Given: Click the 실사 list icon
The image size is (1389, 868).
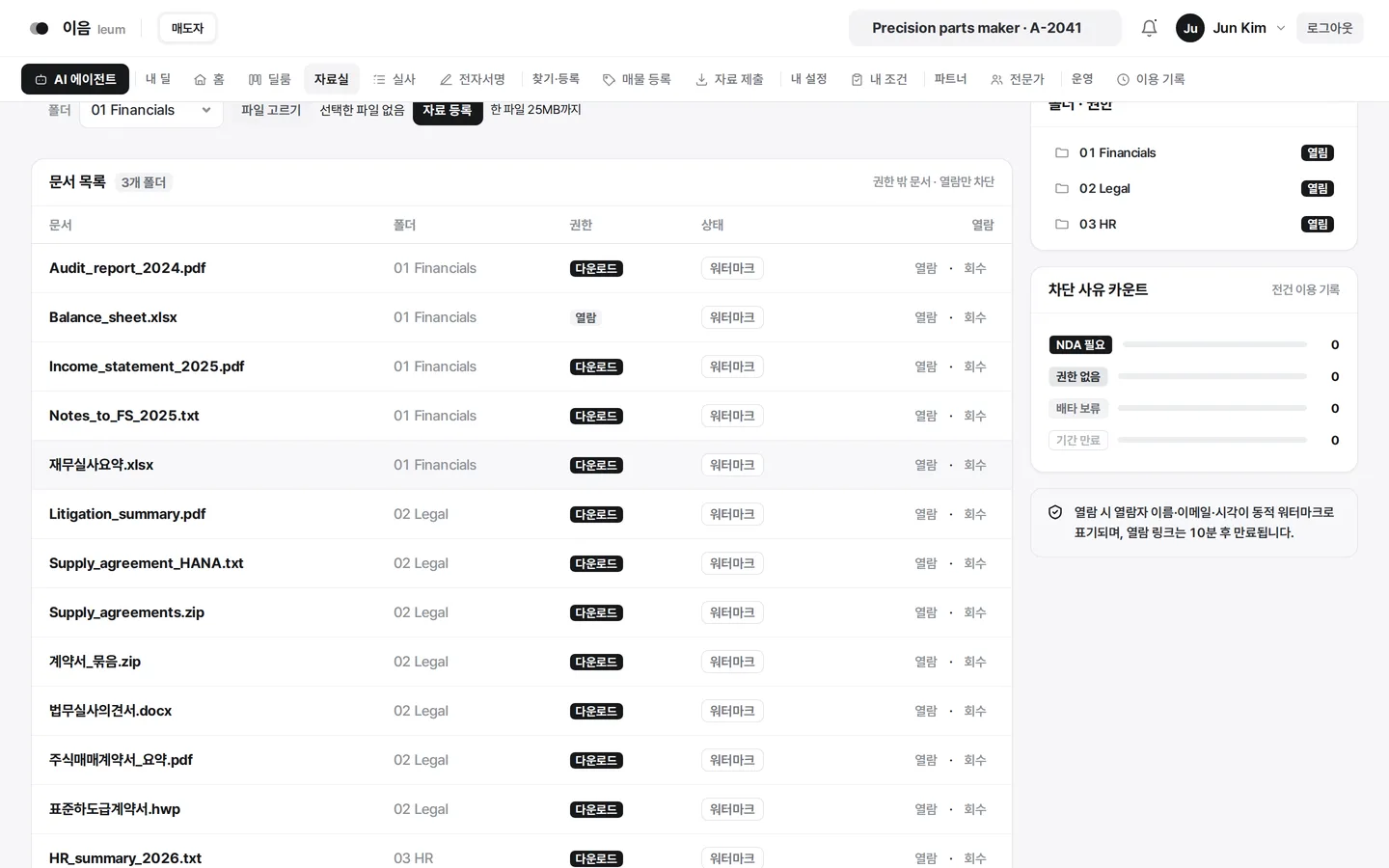Looking at the screenshot, I should [x=379, y=80].
